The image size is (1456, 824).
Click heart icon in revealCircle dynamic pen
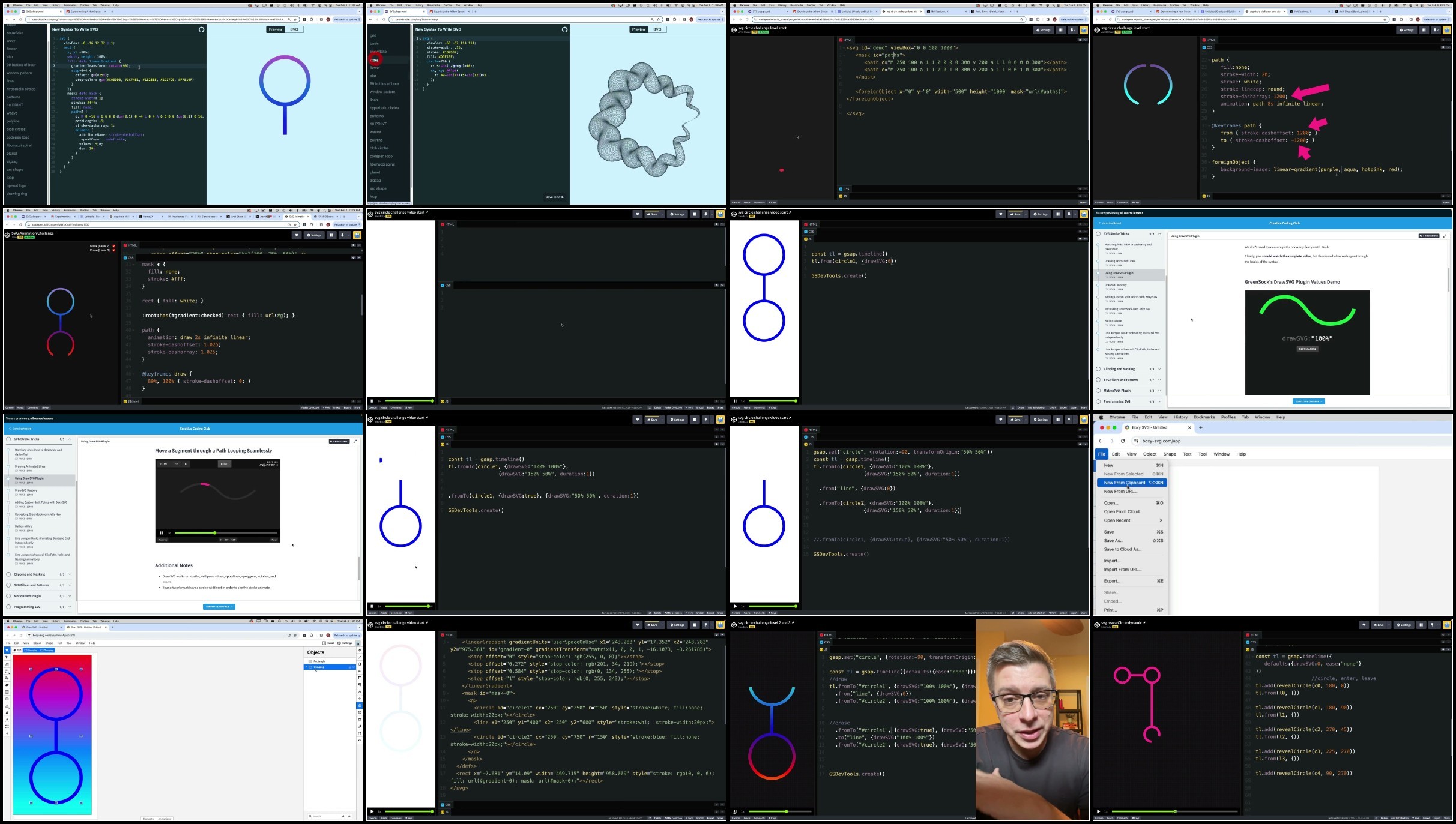point(1364,625)
